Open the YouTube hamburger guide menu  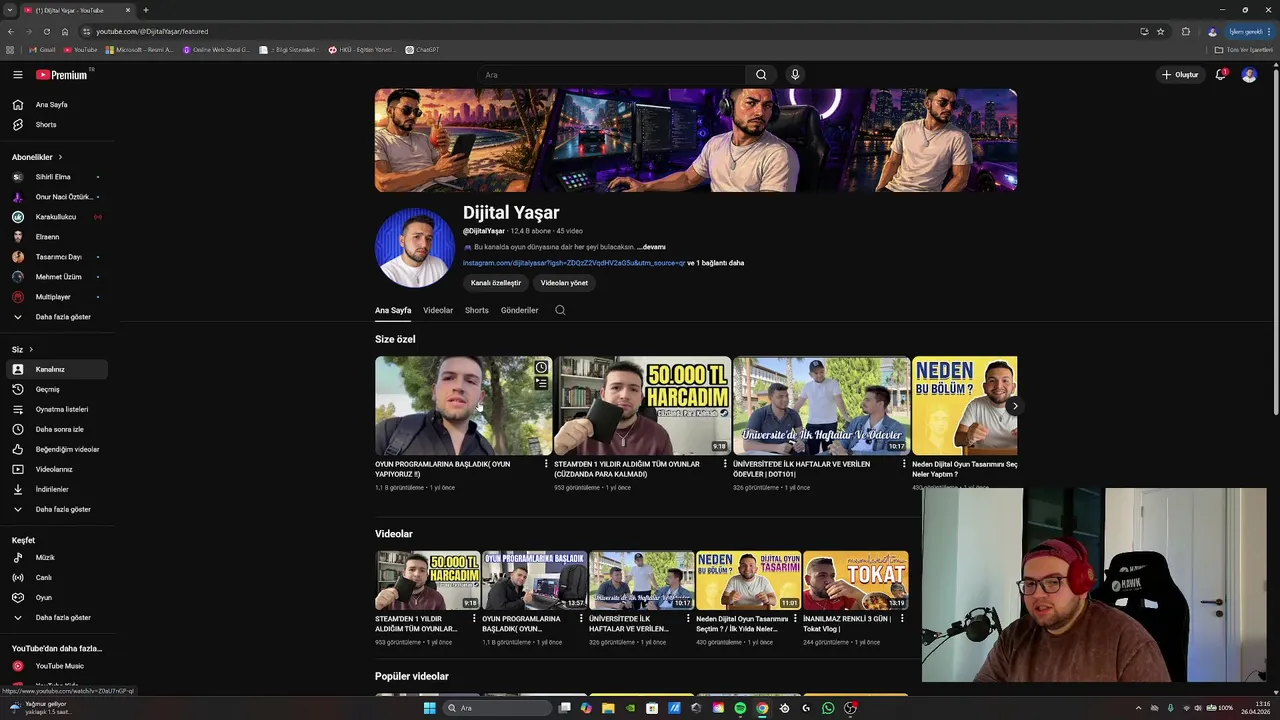(17, 75)
